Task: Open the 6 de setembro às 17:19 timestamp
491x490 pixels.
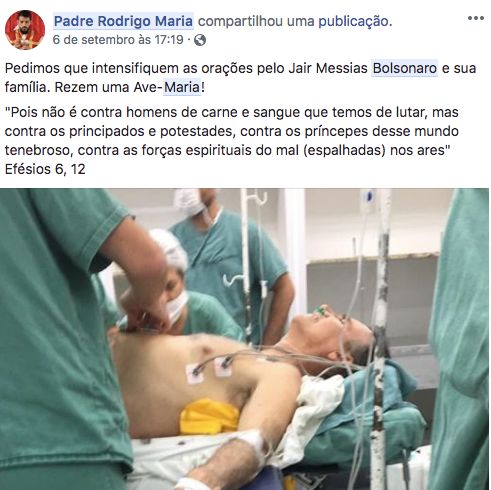Action: pos(118,40)
